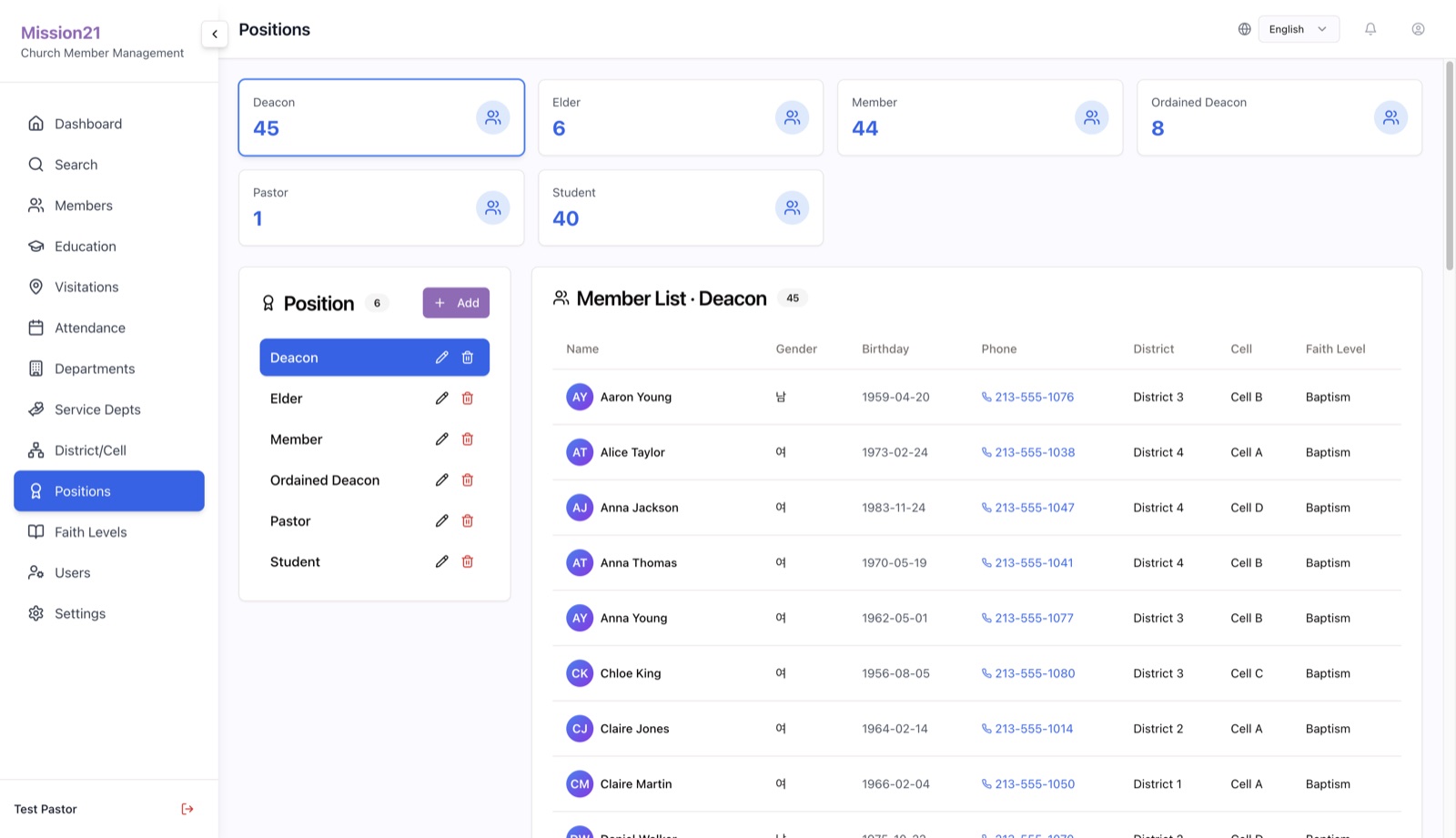The image size is (1456, 838).
Task: Delete the Pastor position via trash icon
Action: (x=468, y=520)
